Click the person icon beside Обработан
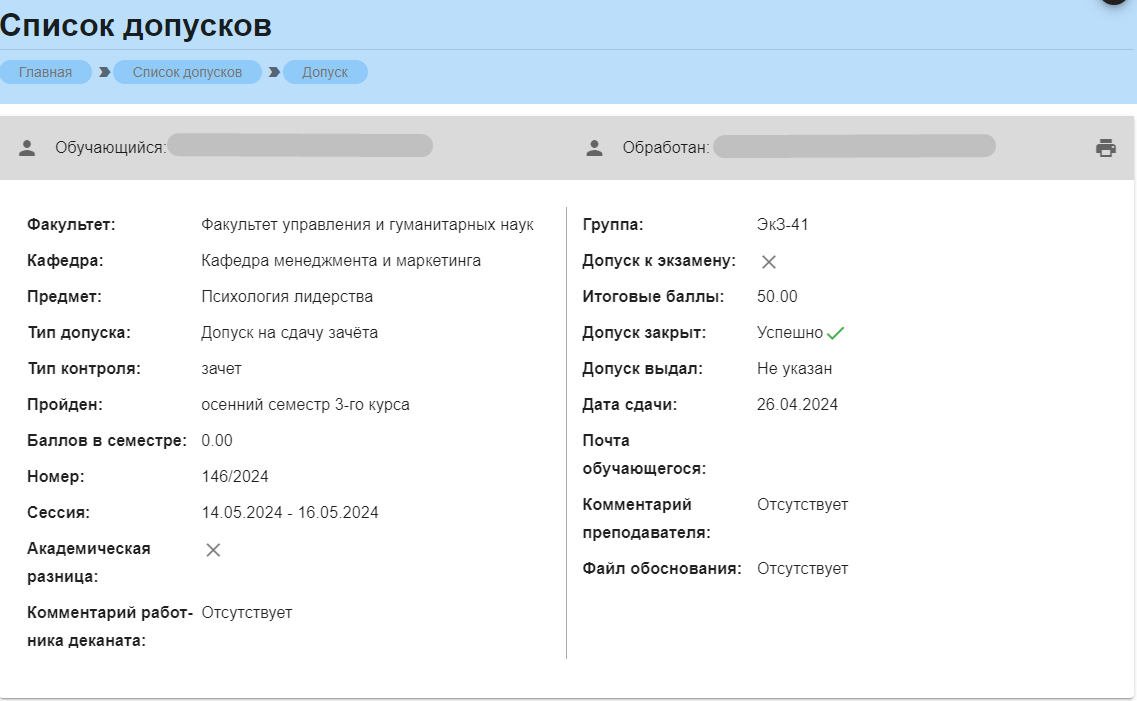Screen dimensions: 1137x701 tap(594, 148)
